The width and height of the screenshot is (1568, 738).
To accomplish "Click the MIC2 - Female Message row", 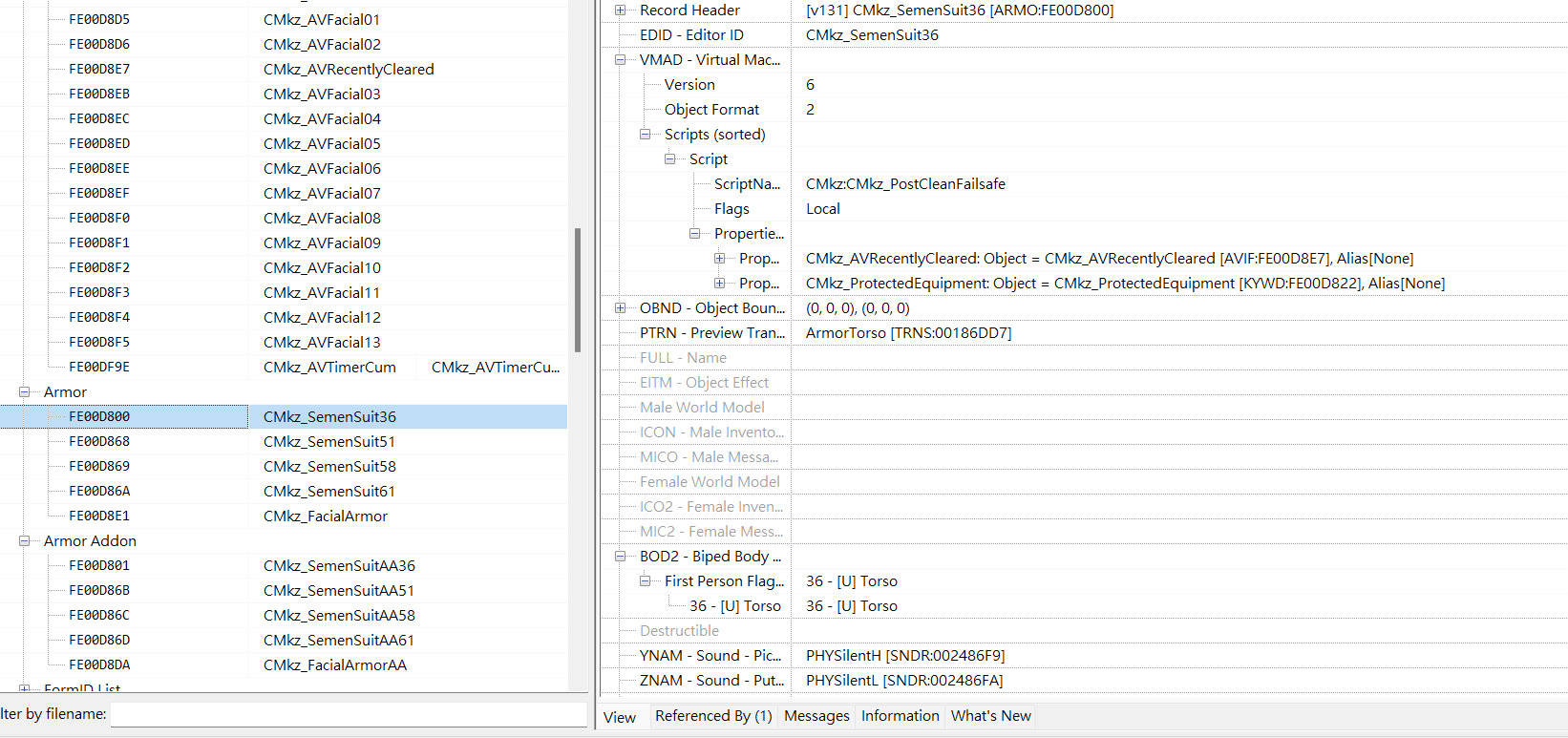I will (x=1084, y=532).
